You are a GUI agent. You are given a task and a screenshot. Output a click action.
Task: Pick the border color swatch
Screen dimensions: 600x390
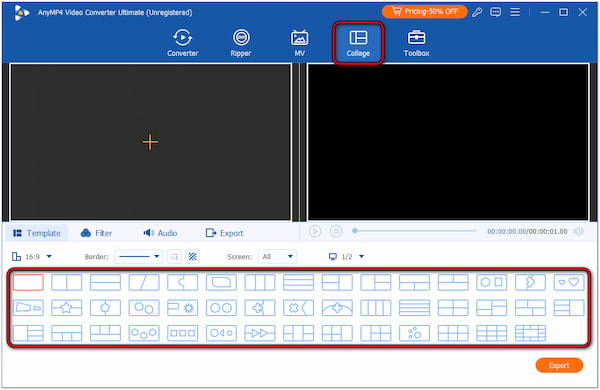[x=174, y=256]
